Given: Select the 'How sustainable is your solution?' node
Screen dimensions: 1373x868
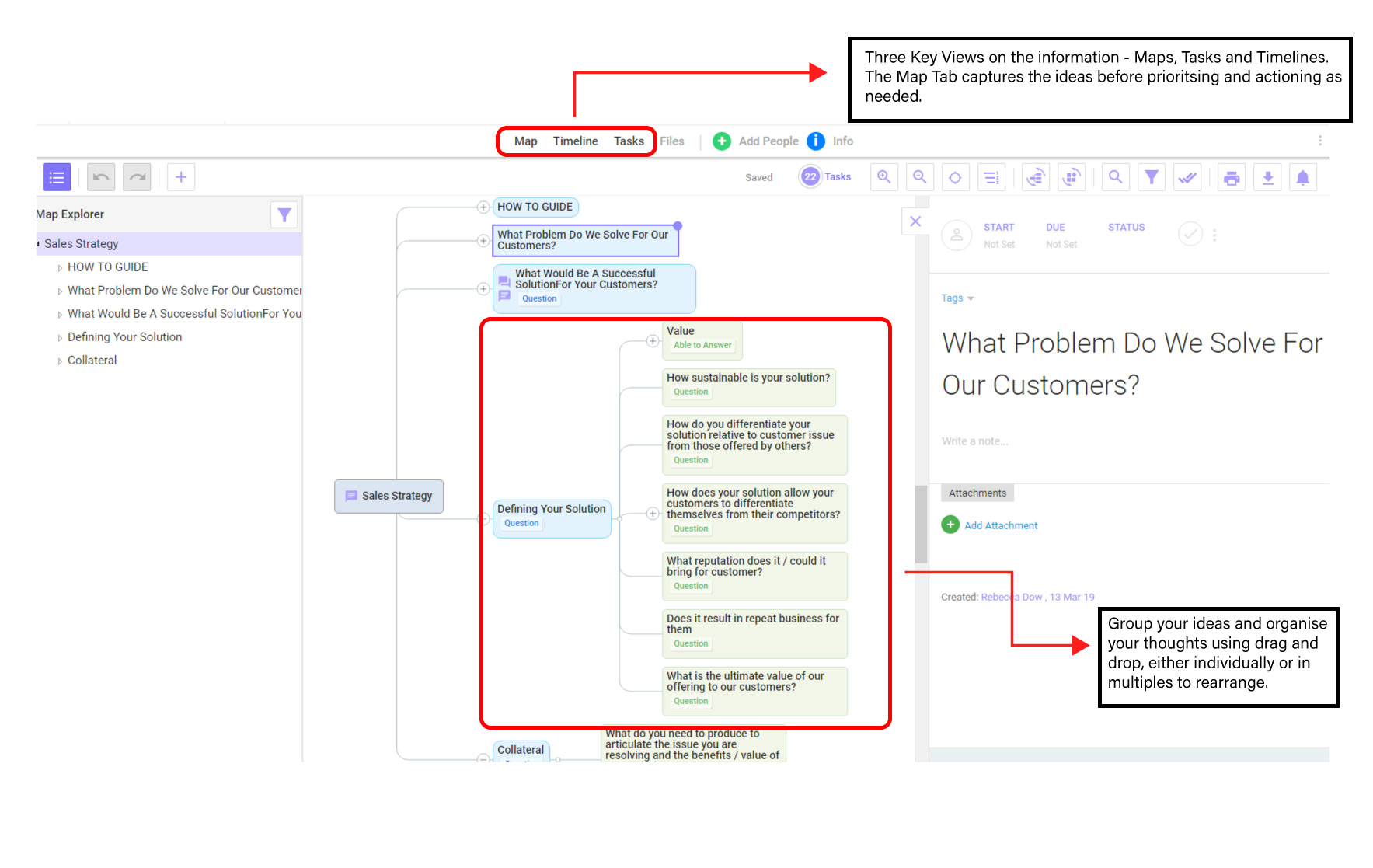Looking at the screenshot, I should (749, 387).
